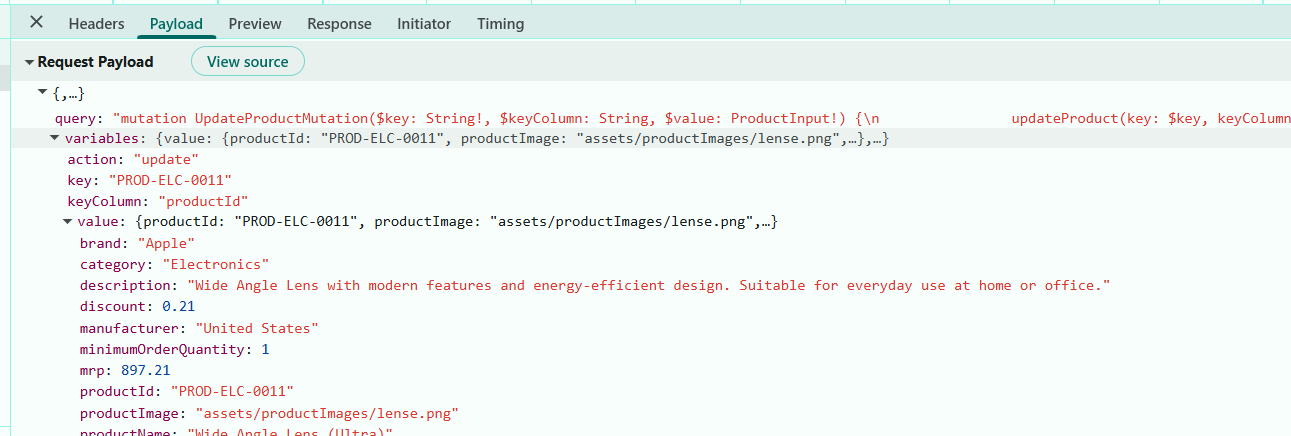Collapse the root object arrow
This screenshot has width=1291, height=436.
[42, 93]
